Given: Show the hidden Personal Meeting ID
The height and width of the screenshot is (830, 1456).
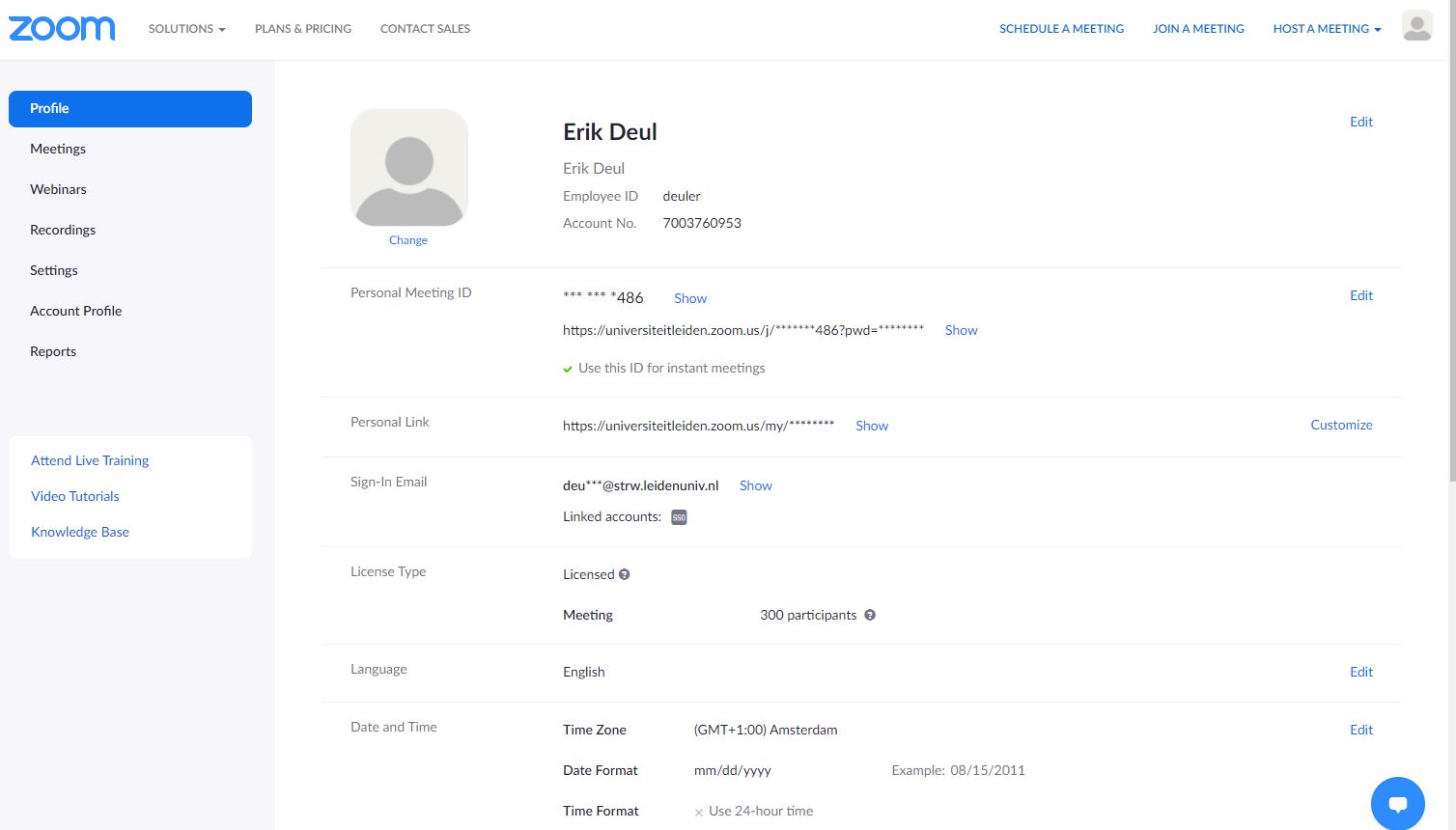Looking at the screenshot, I should [x=690, y=298].
